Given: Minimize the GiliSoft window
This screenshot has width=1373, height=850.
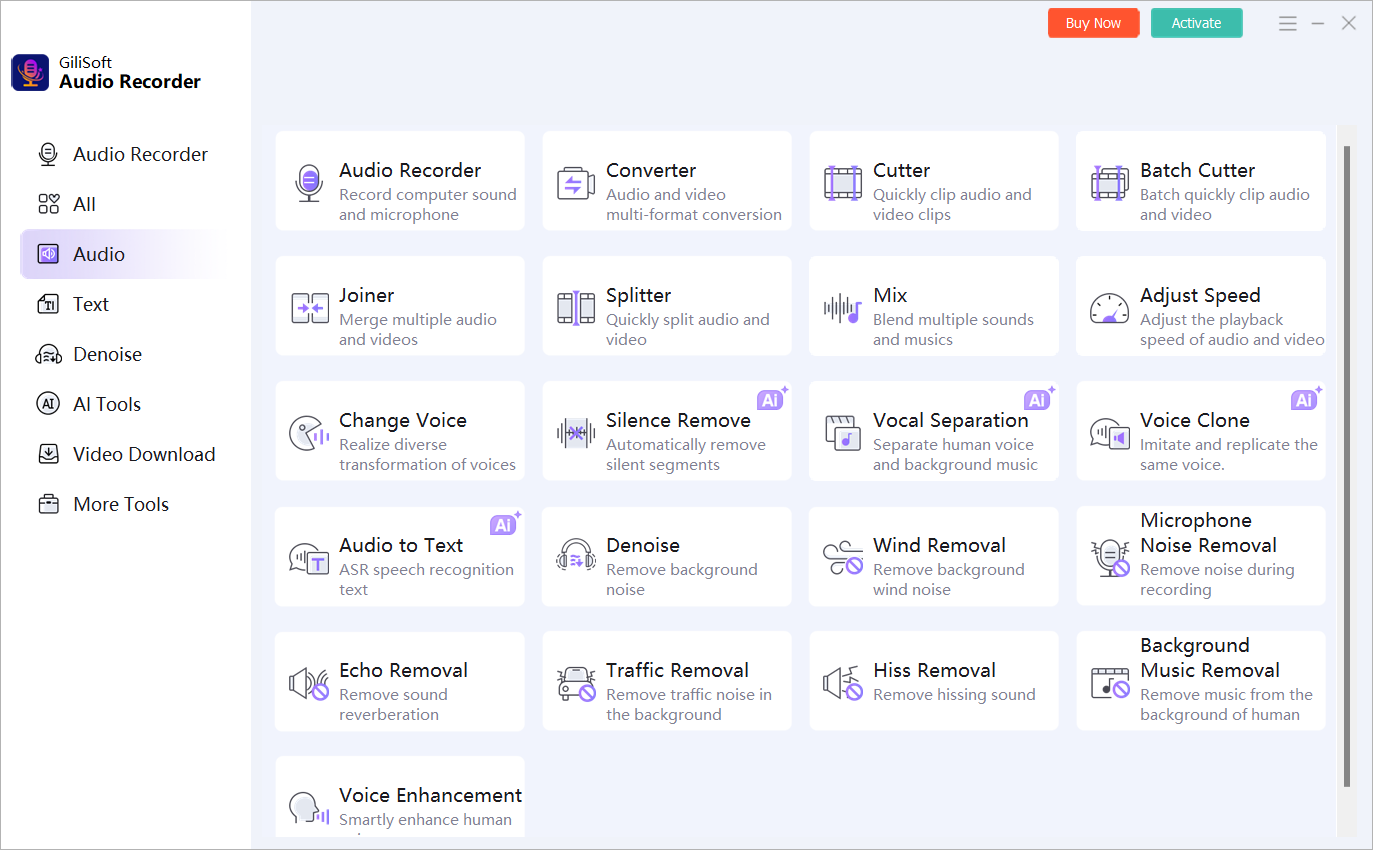Looking at the screenshot, I should coord(1318,23).
